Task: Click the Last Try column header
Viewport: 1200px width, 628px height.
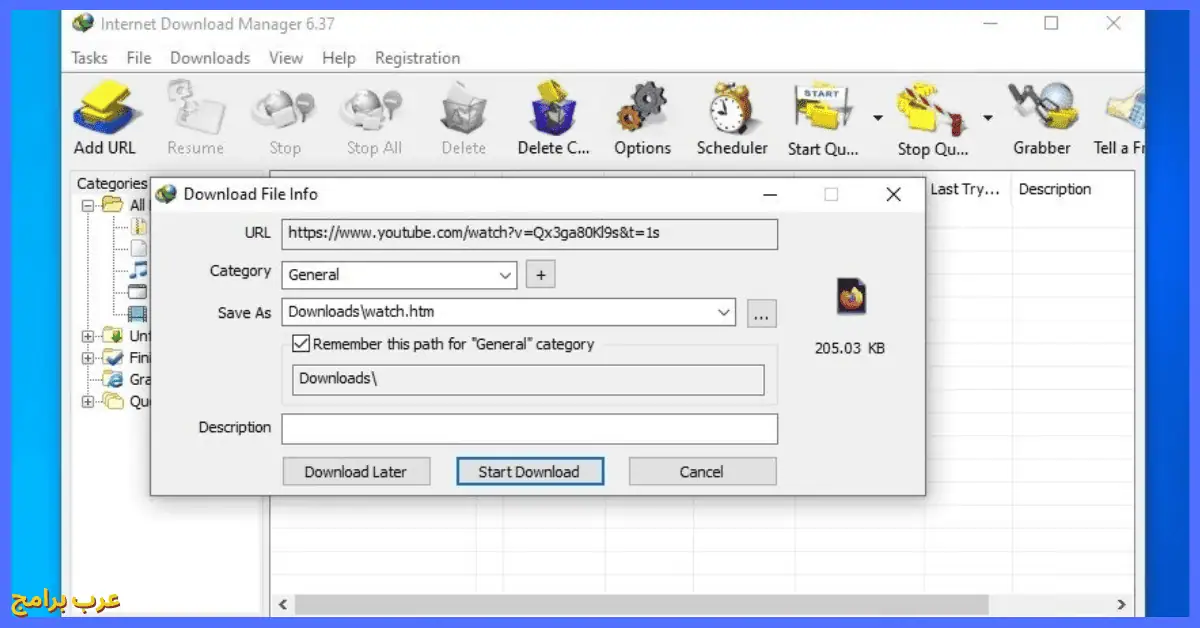Action: click(967, 189)
